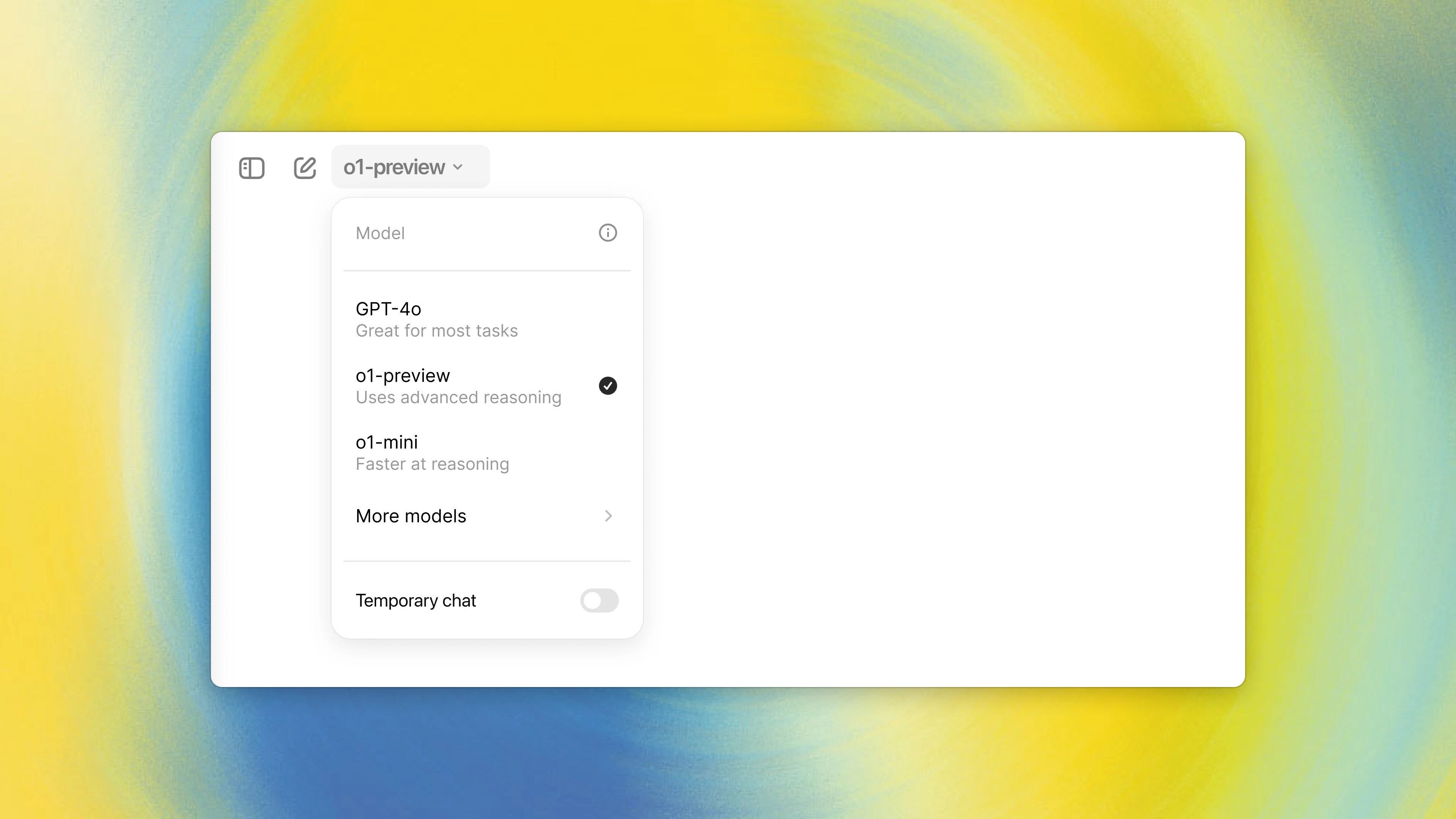The height and width of the screenshot is (819, 1456).
Task: Click the compose/edit pencil icon
Action: tap(305, 167)
